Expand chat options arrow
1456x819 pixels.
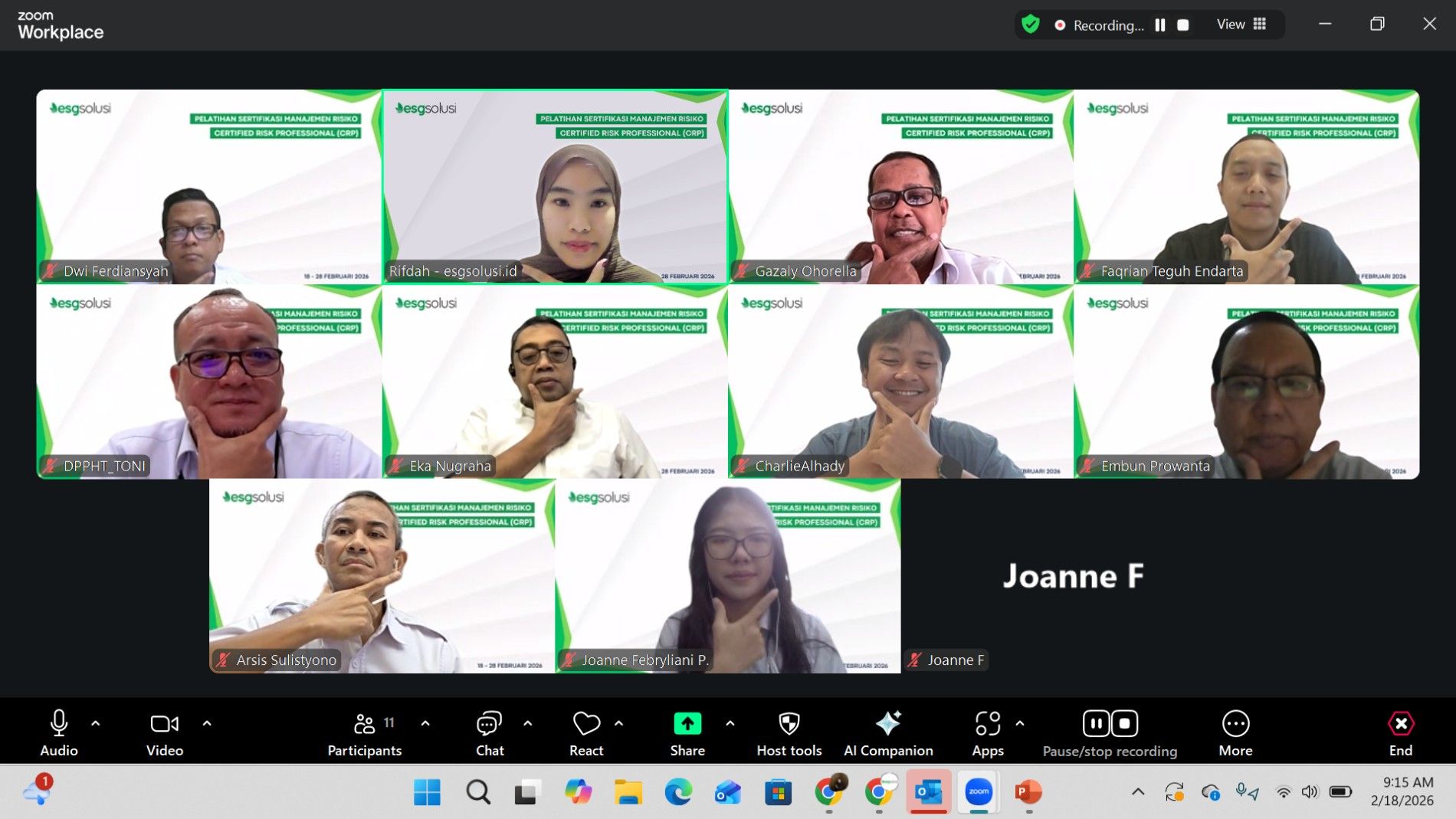pyautogui.click(x=528, y=722)
